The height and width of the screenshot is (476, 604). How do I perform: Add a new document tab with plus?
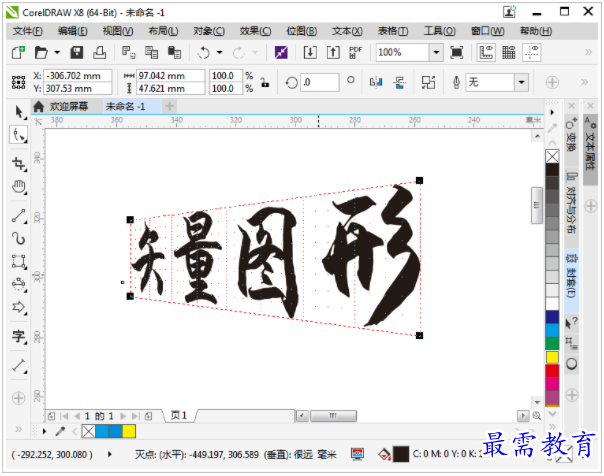pos(169,106)
